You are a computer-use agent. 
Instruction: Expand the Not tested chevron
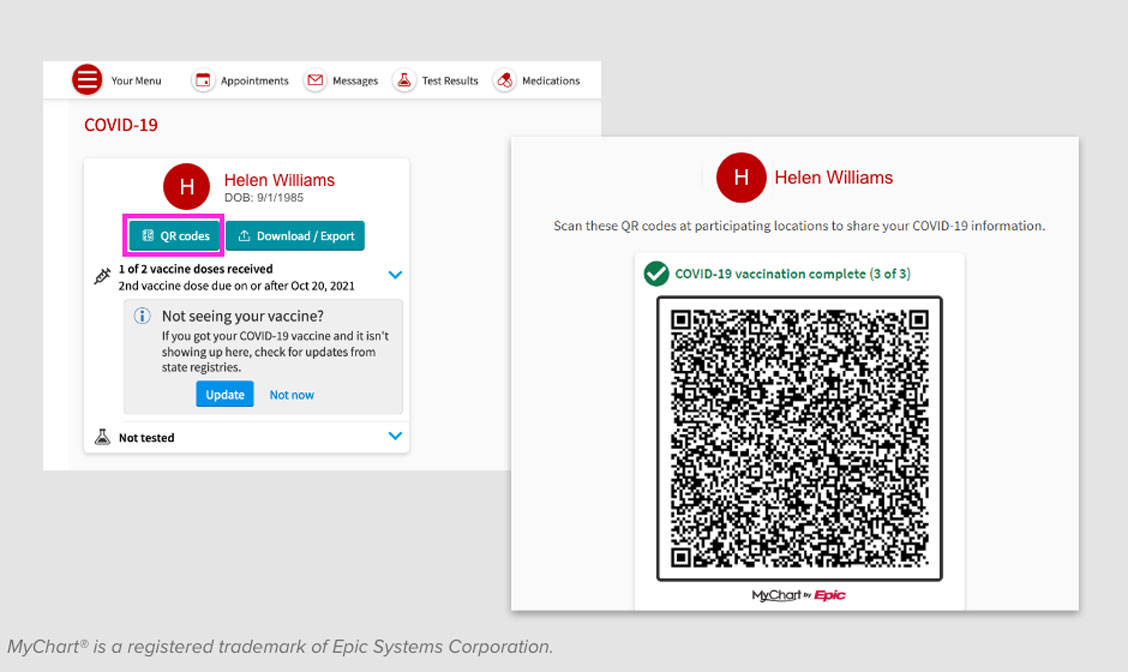point(395,436)
